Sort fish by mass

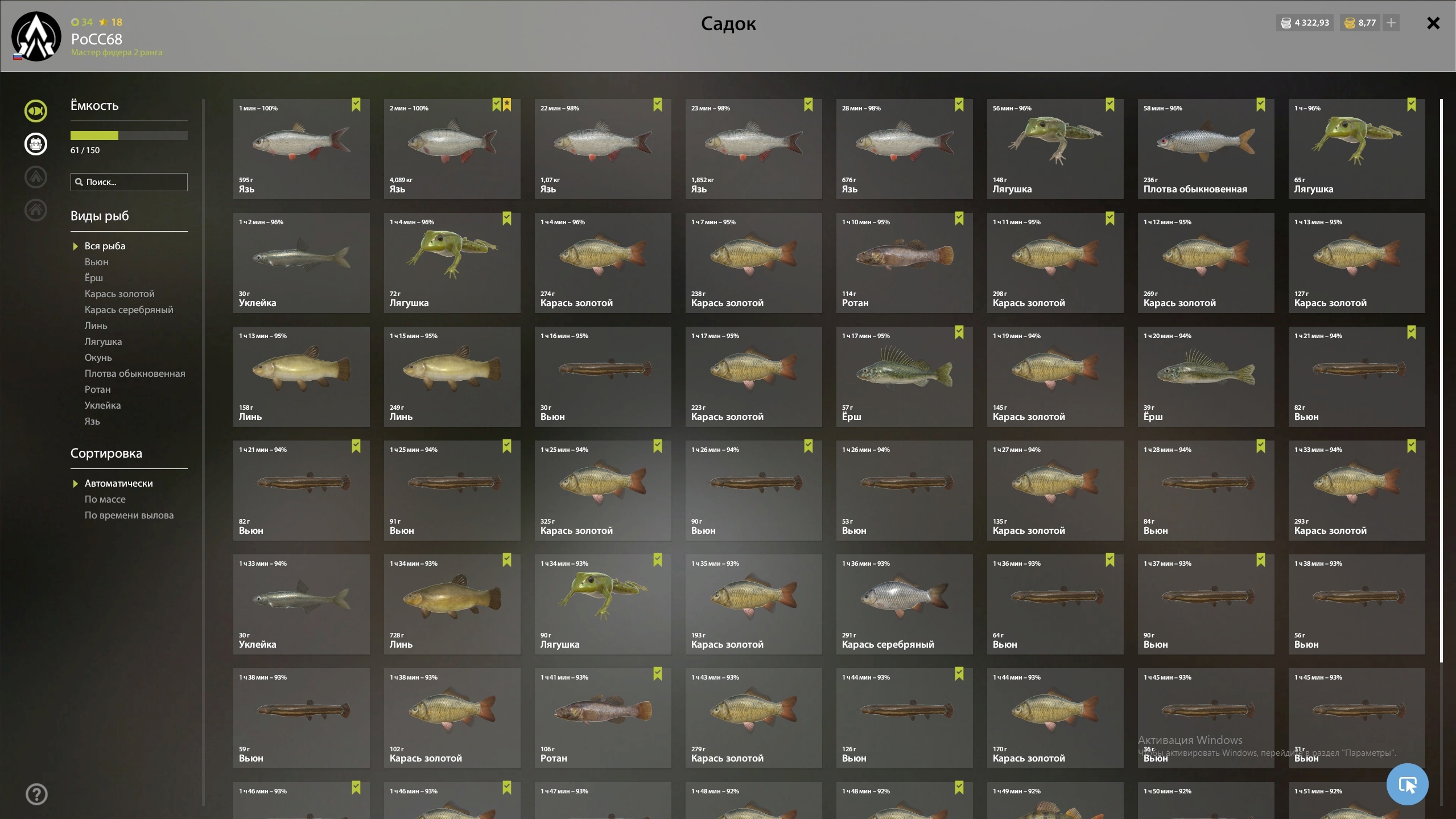[x=105, y=499]
